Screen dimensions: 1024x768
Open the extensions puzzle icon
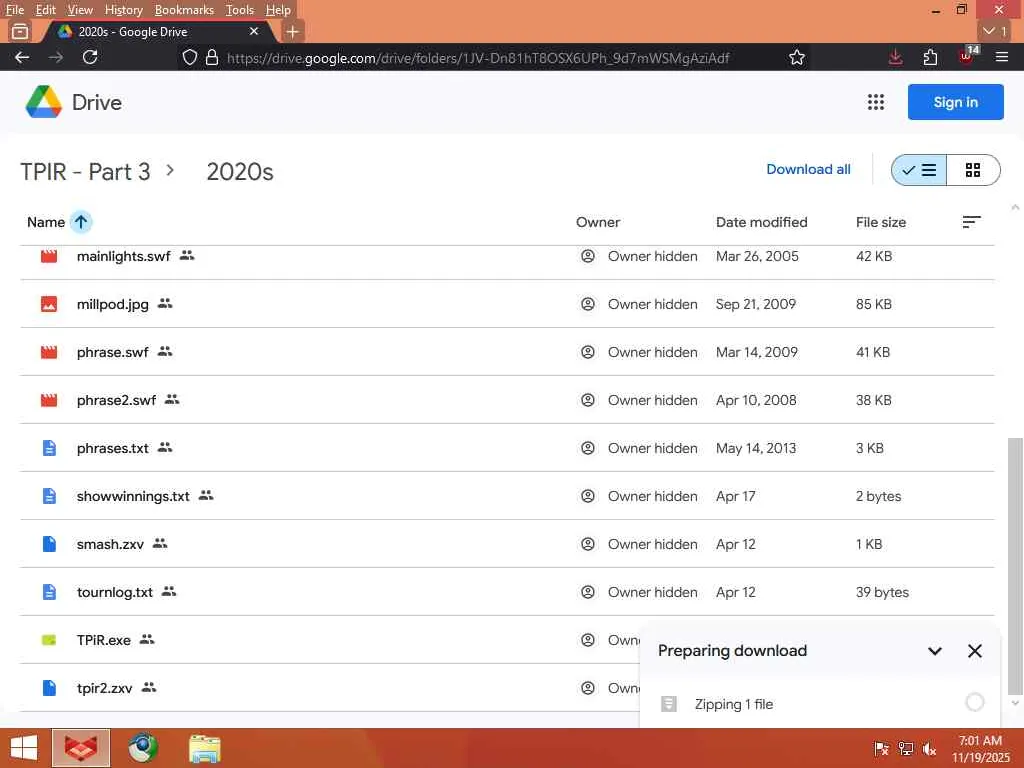[x=931, y=57]
